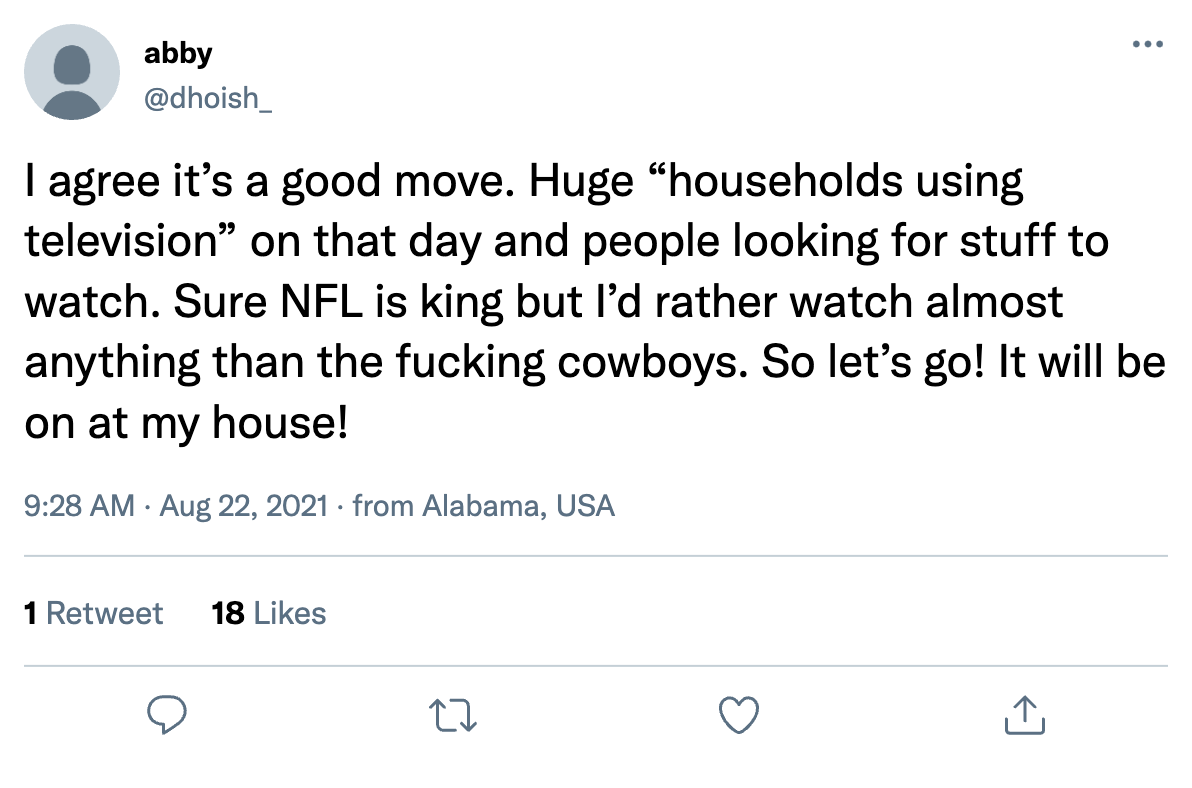1192x788 pixels.
Task: Like the tweet with the heart icon
Action: [x=739, y=714]
